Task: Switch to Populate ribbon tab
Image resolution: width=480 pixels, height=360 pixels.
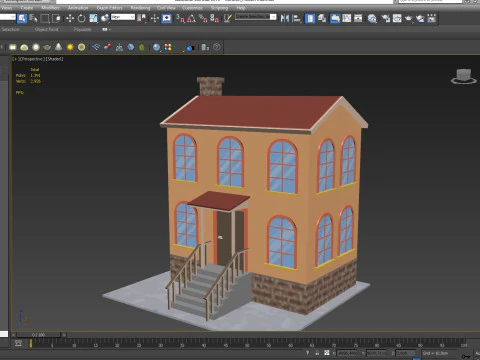Action: click(82, 29)
